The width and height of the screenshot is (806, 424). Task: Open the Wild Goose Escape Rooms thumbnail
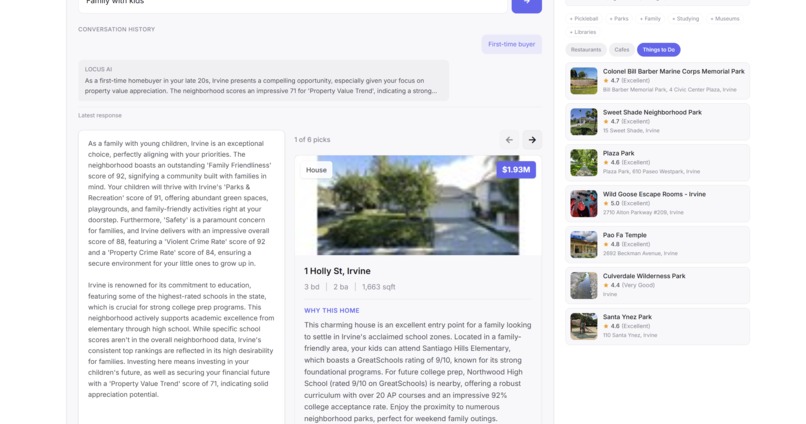tap(584, 204)
